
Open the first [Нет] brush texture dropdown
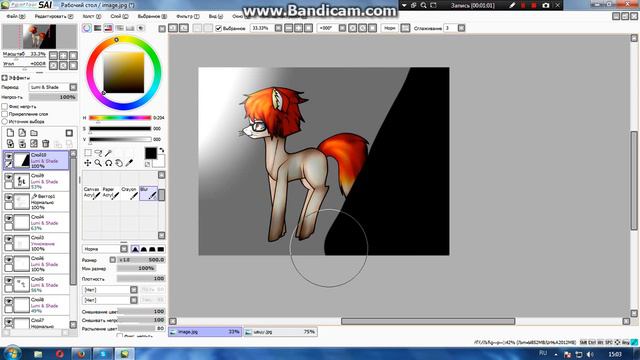110,289
